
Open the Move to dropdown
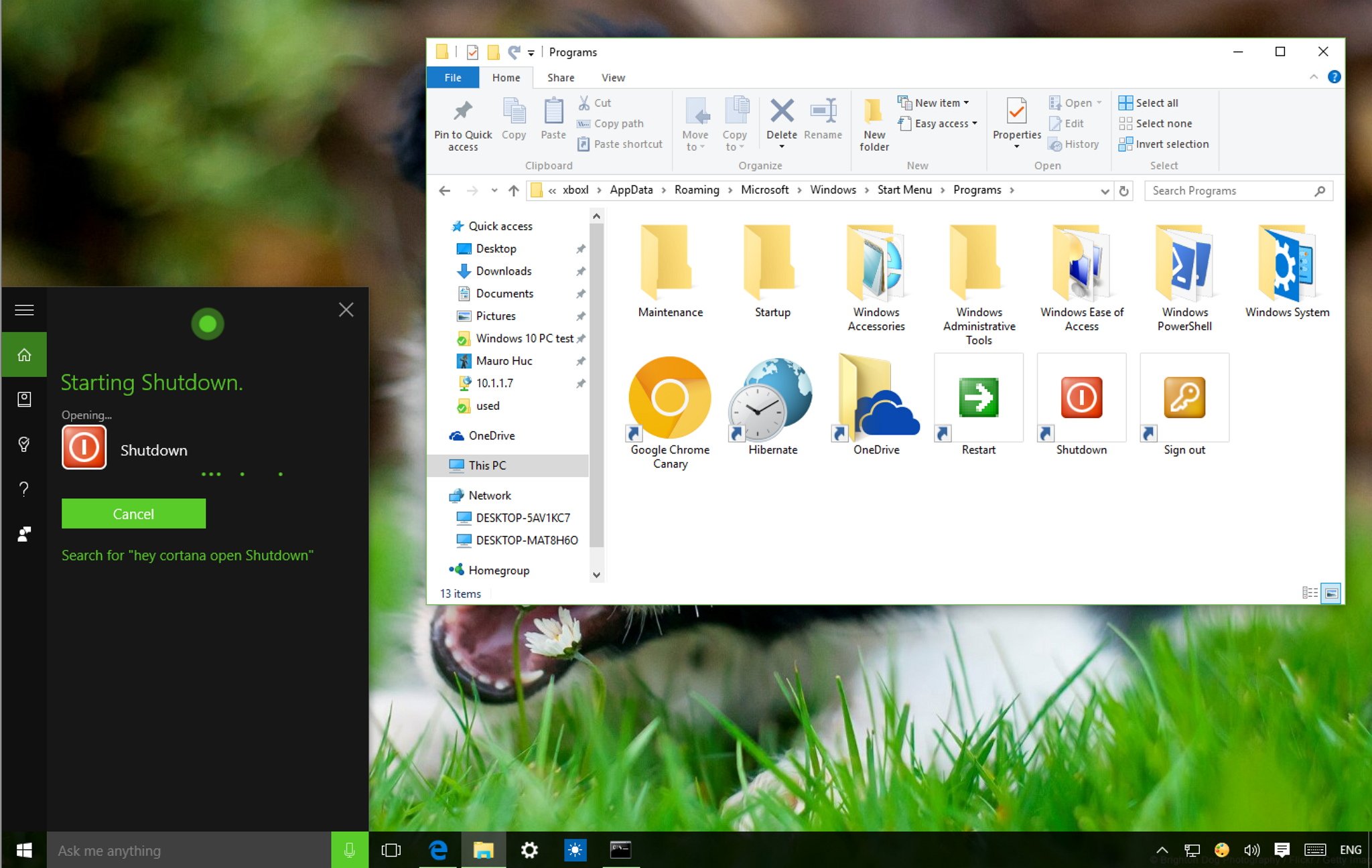pyautogui.click(x=695, y=124)
